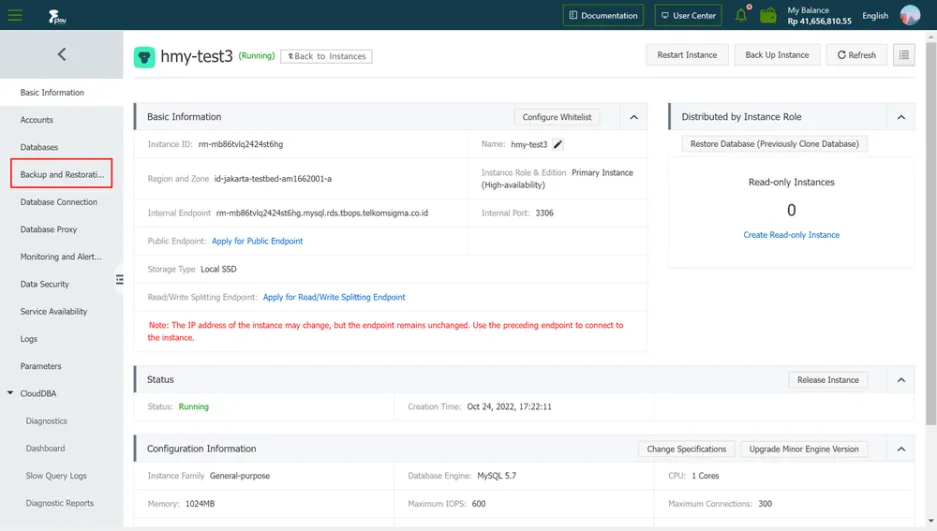Click the green Running status value
The height and width of the screenshot is (531, 937).
point(194,407)
